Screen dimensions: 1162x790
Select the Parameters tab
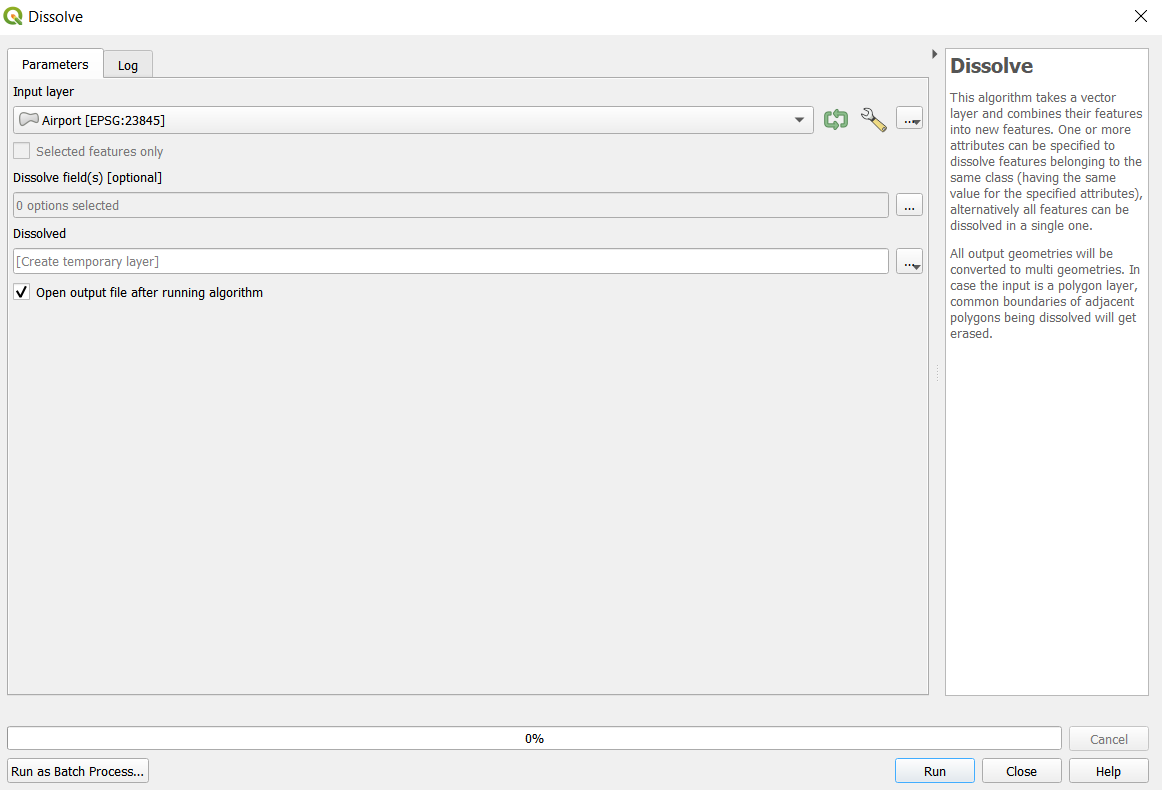[55, 64]
